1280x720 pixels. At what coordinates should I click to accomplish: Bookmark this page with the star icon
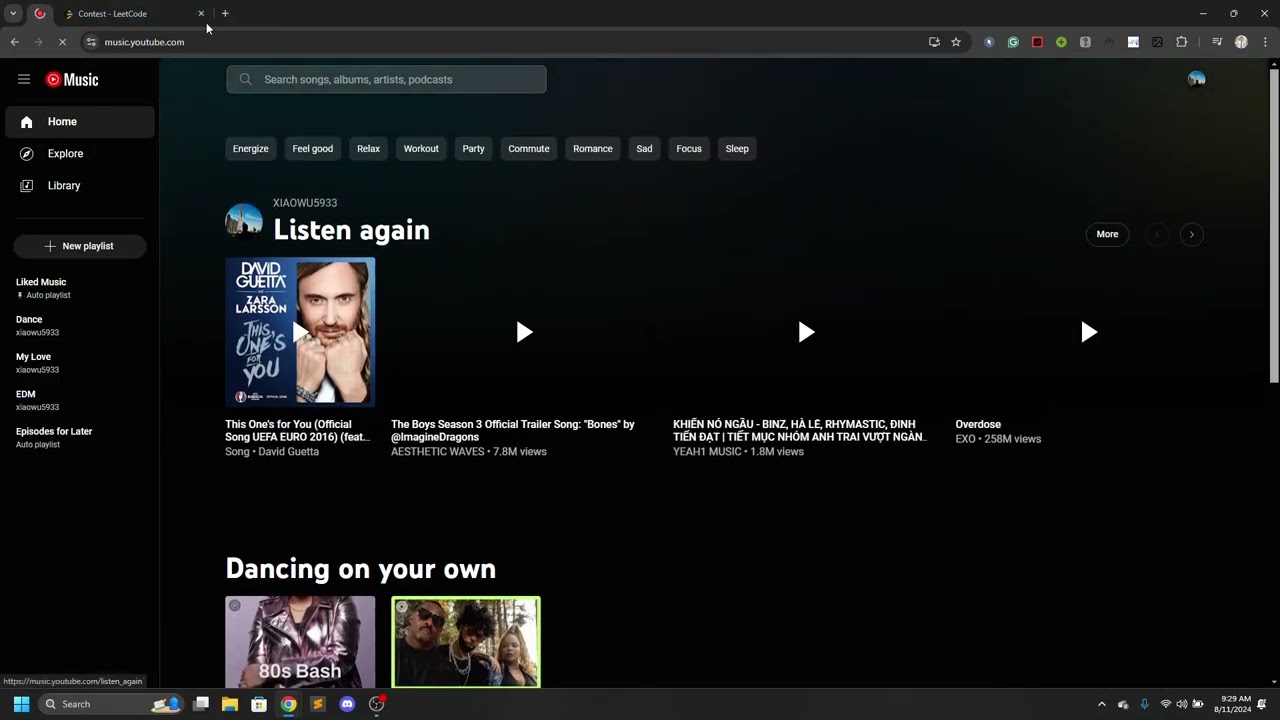(x=956, y=42)
